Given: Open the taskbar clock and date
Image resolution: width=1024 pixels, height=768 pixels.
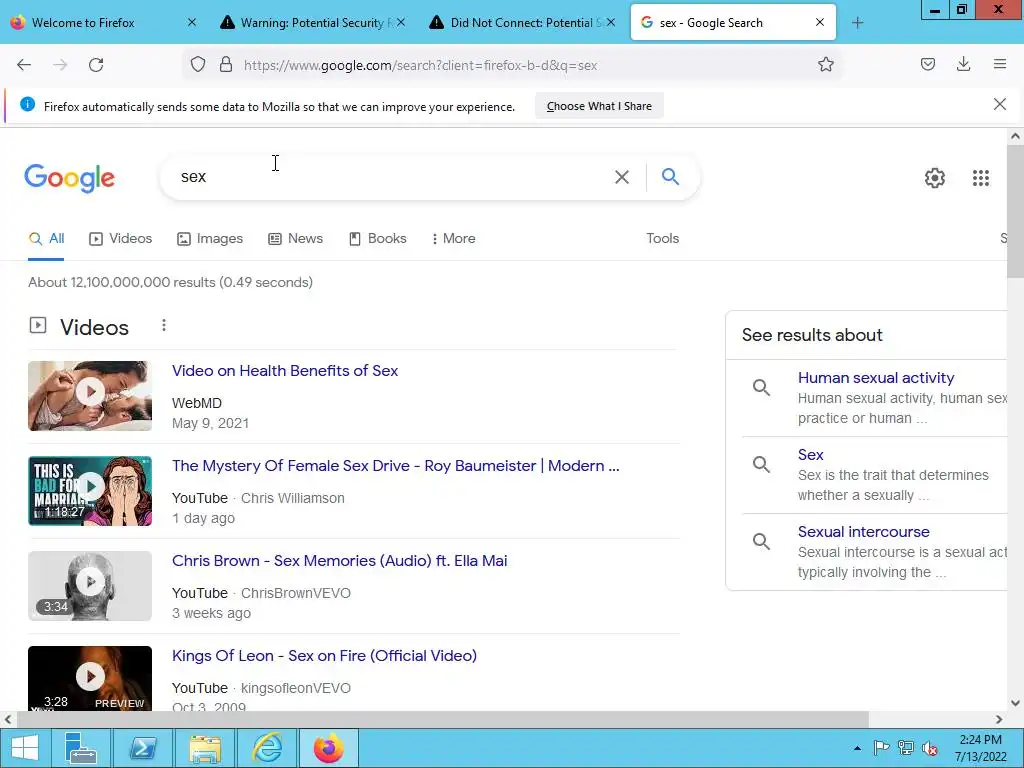Looking at the screenshot, I should click(x=980, y=748).
